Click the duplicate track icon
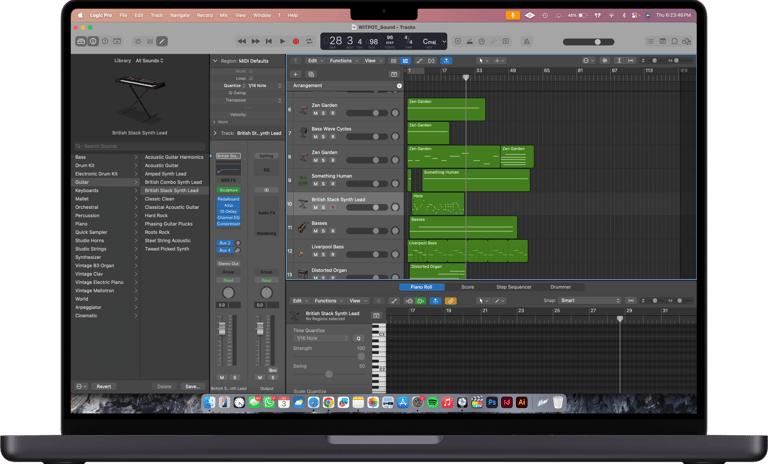This screenshot has height=464, width=768. pos(309,74)
